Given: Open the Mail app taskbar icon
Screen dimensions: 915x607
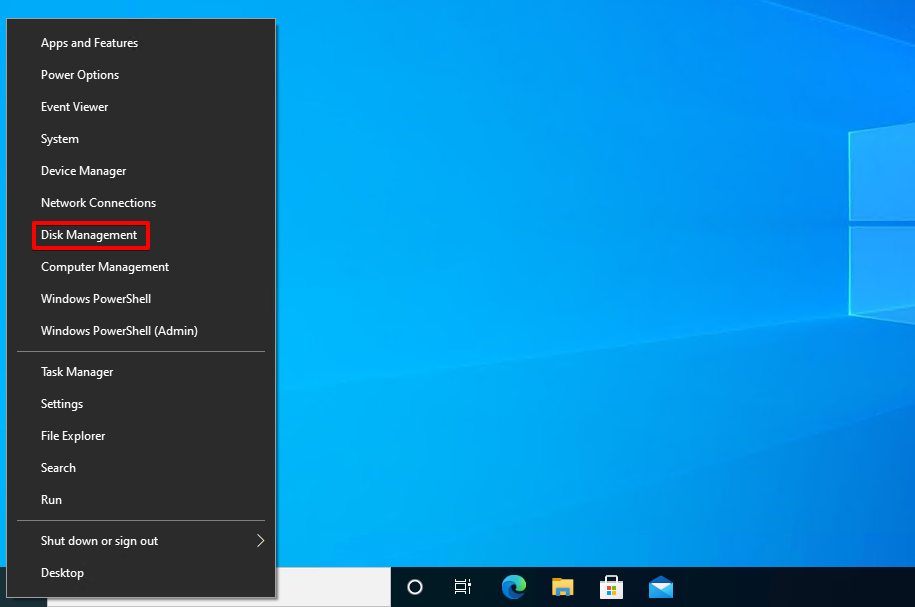Looking at the screenshot, I should pos(660,587).
